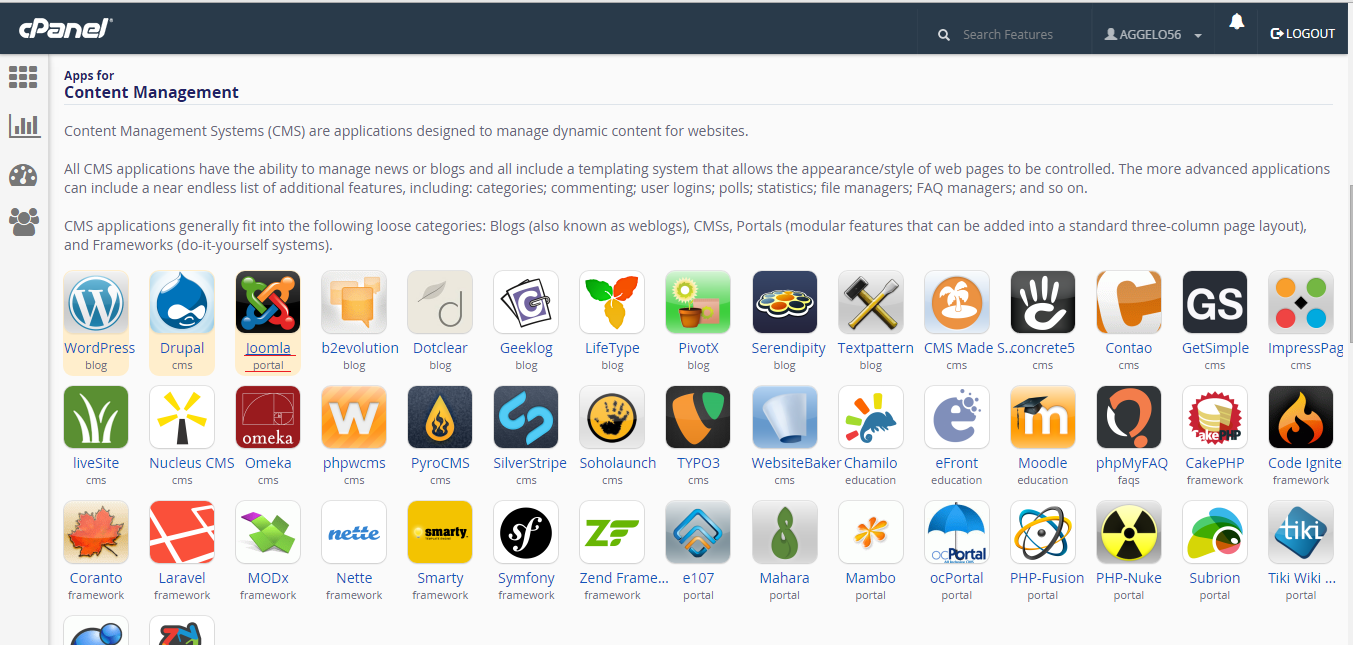Open the PyroCMS flame icon
The width and height of the screenshot is (1353, 645).
pos(440,417)
